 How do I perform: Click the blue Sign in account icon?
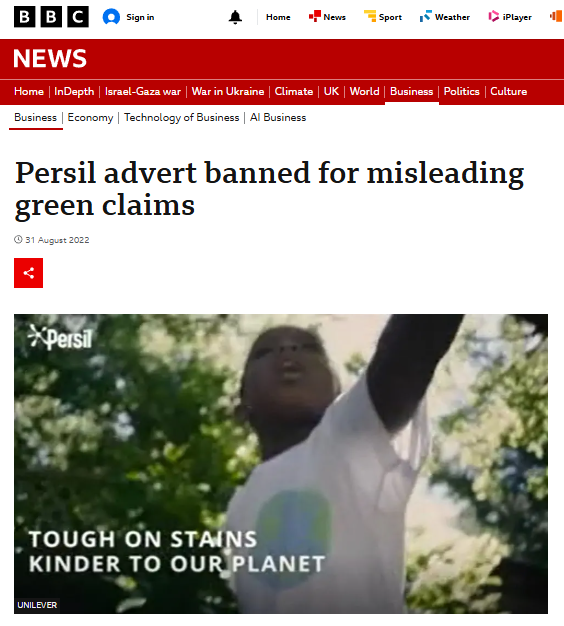(x=111, y=17)
